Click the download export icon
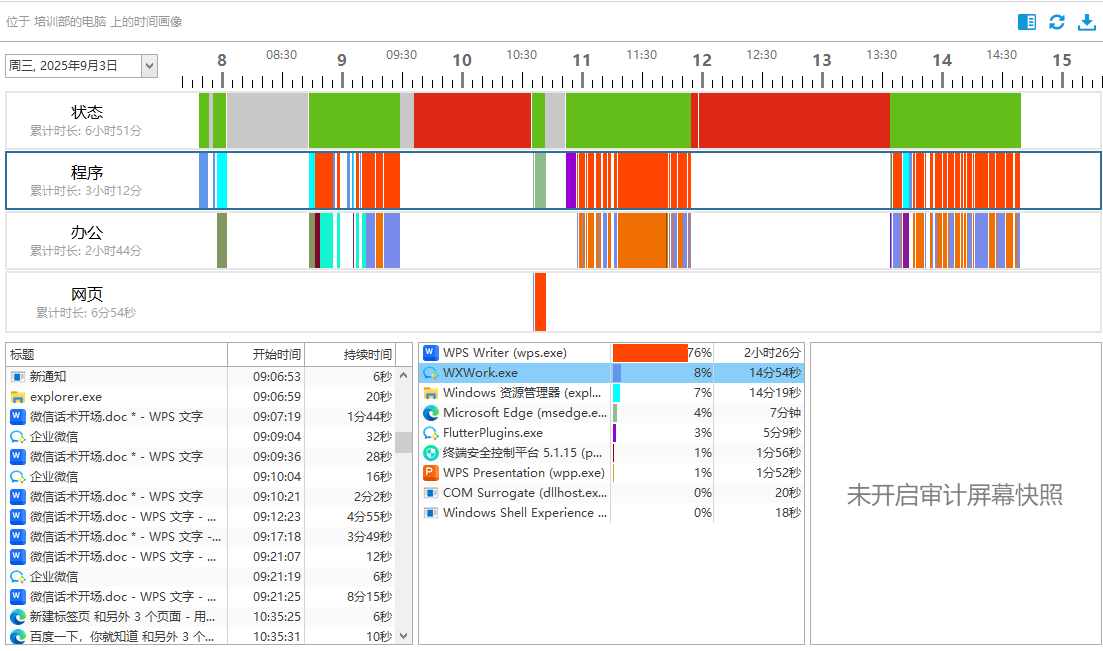 1086,22
